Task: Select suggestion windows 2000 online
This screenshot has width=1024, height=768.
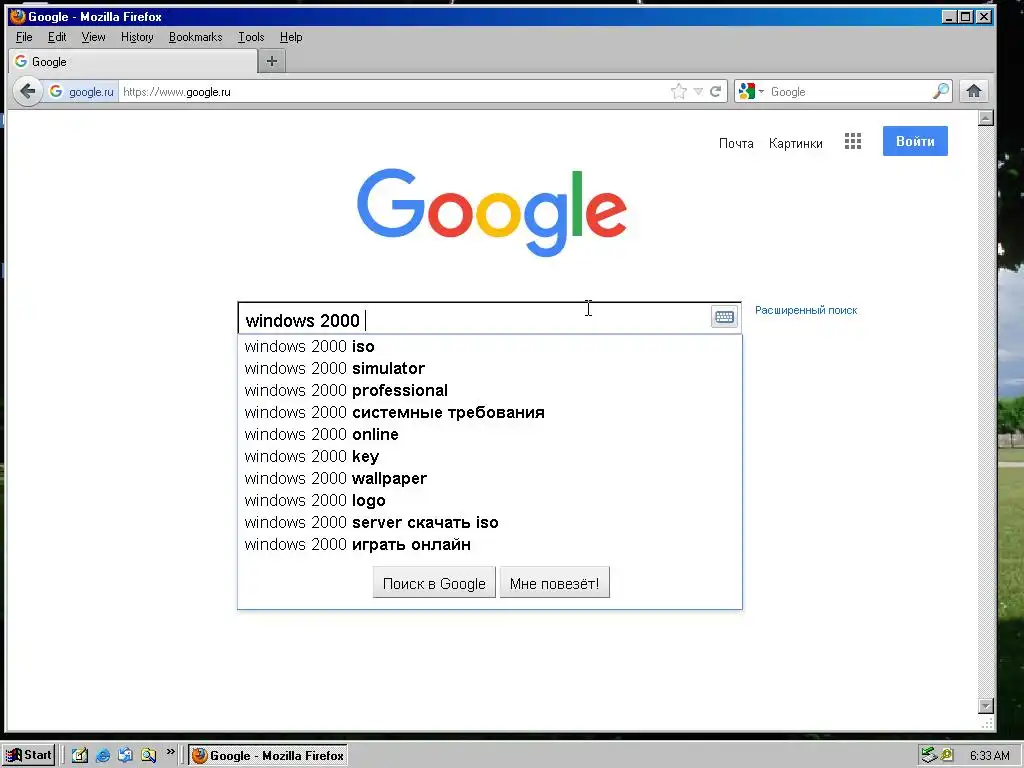Action: click(490, 434)
